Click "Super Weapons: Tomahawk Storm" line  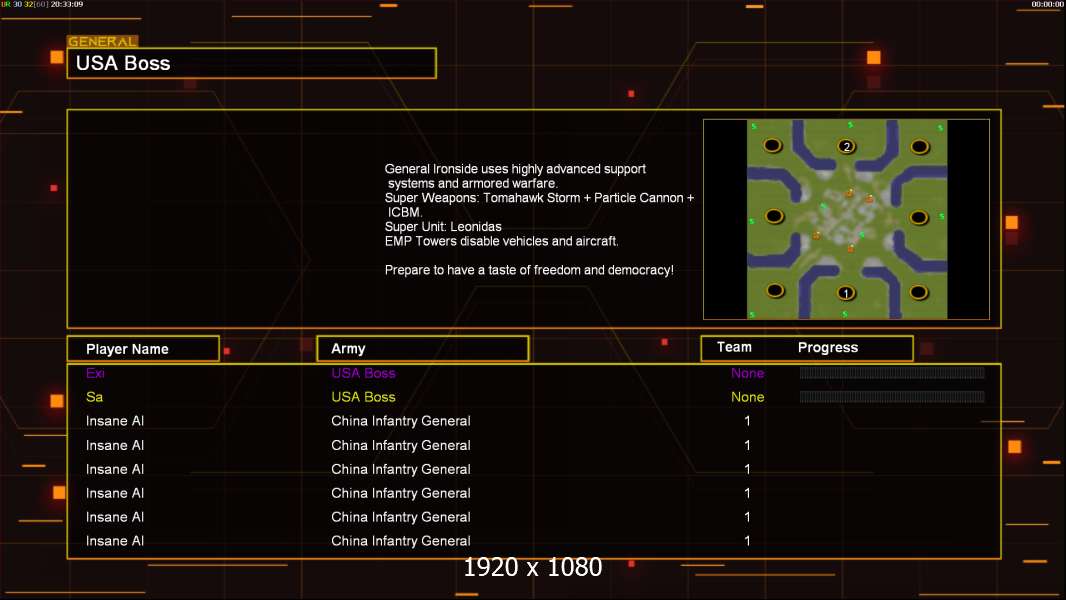539,198
